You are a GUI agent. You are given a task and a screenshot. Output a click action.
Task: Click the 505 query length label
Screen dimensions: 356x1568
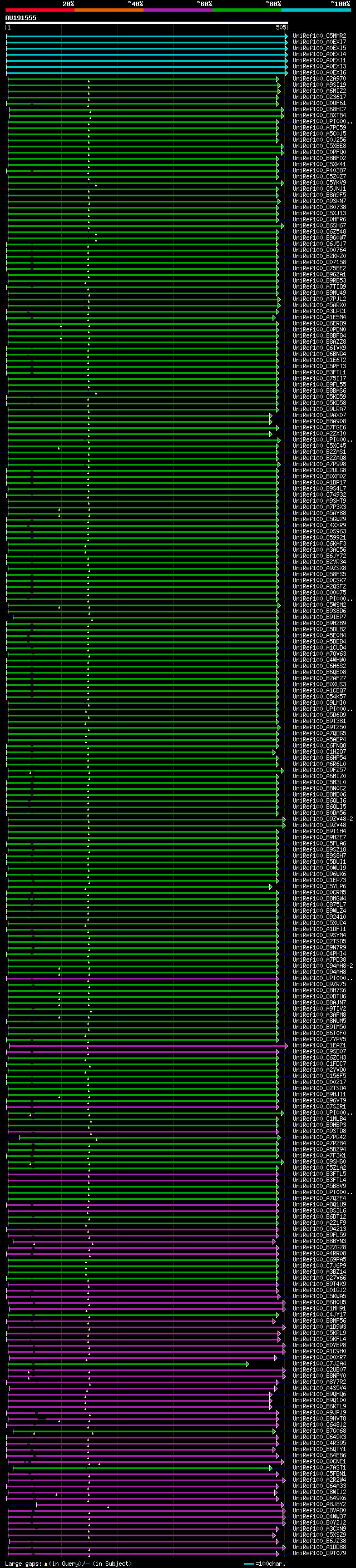280,27
